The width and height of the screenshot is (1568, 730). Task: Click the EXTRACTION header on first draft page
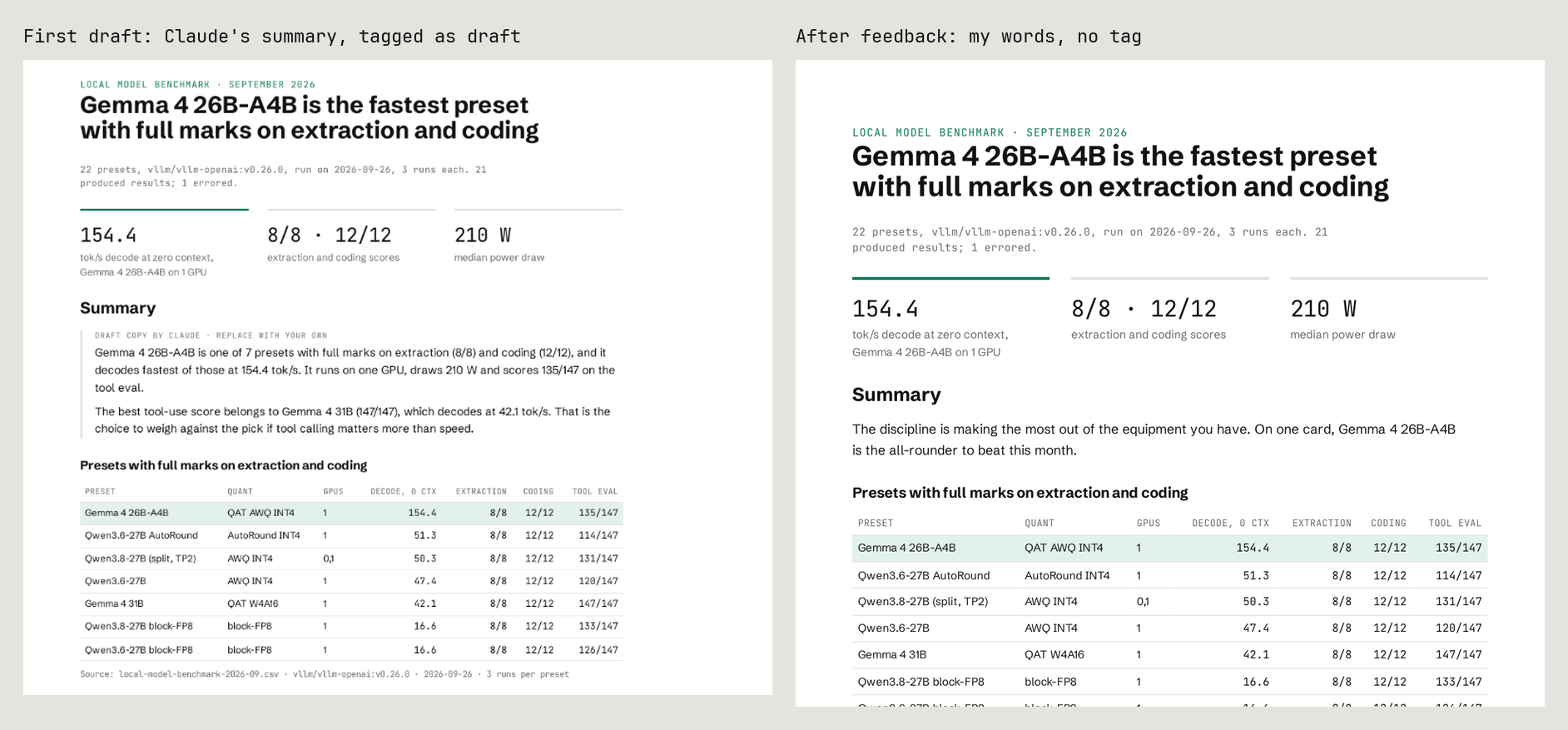(481, 492)
